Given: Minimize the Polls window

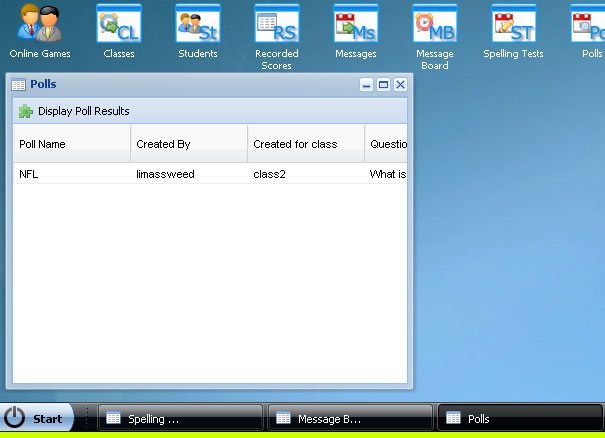Looking at the screenshot, I should [367, 85].
